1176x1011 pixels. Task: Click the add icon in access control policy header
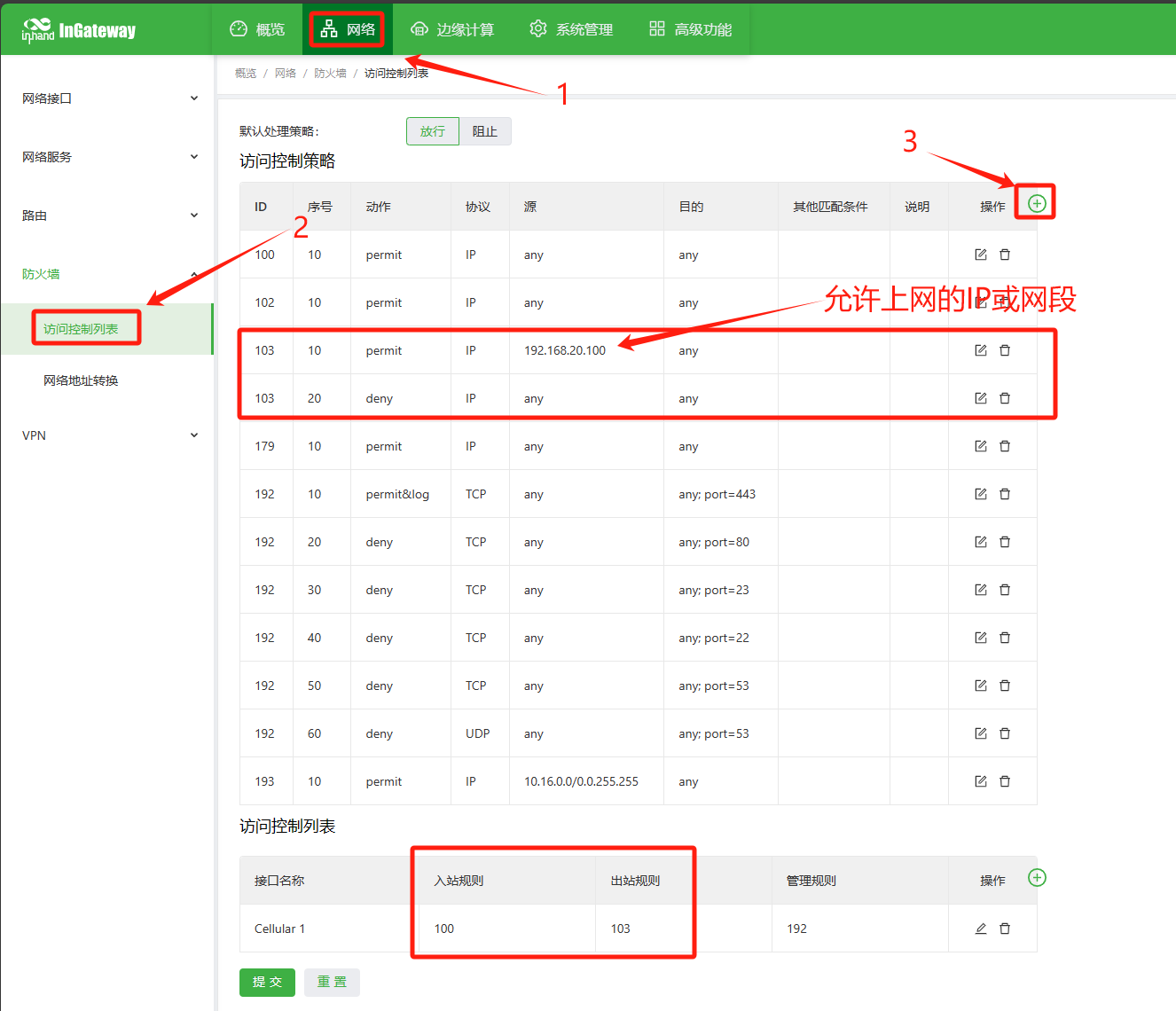[1036, 203]
